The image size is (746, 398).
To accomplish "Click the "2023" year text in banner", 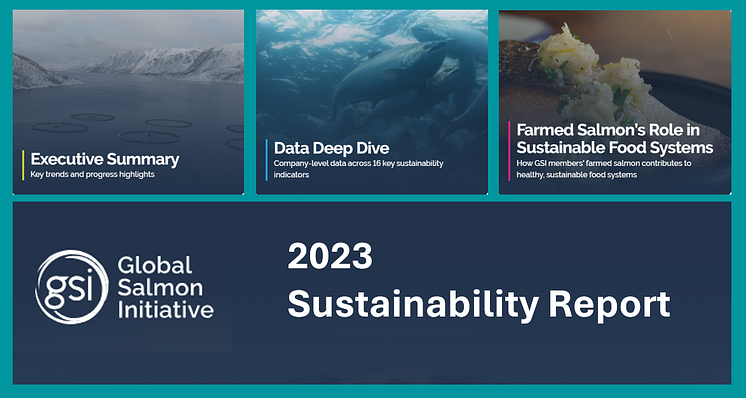I will (330, 256).
